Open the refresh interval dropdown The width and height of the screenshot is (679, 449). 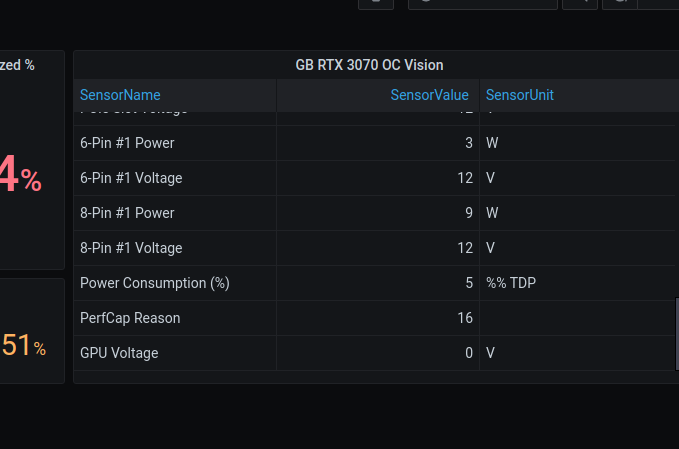click(x=658, y=3)
